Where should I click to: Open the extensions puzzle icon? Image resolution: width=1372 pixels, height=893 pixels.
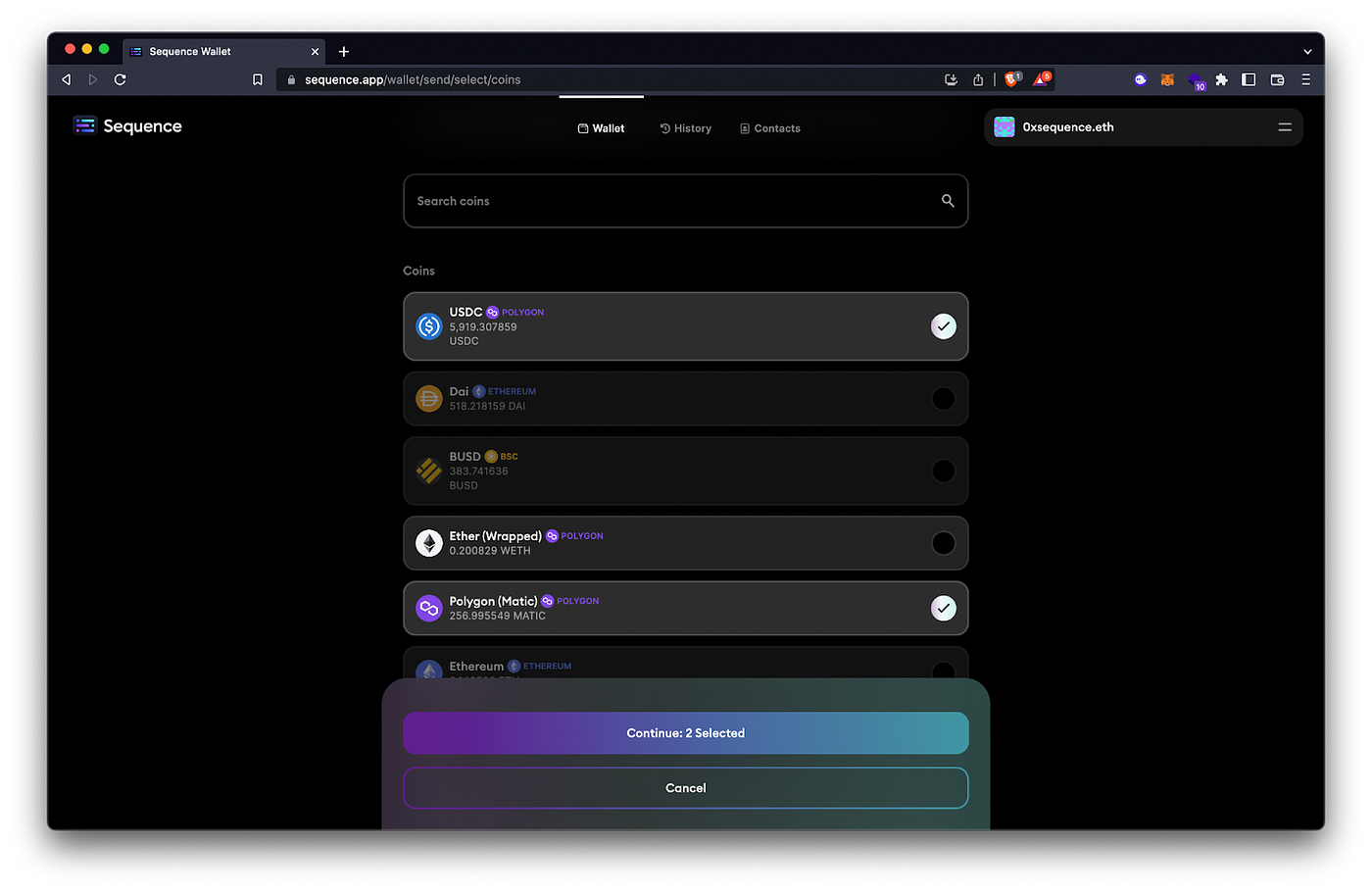pos(1221,80)
